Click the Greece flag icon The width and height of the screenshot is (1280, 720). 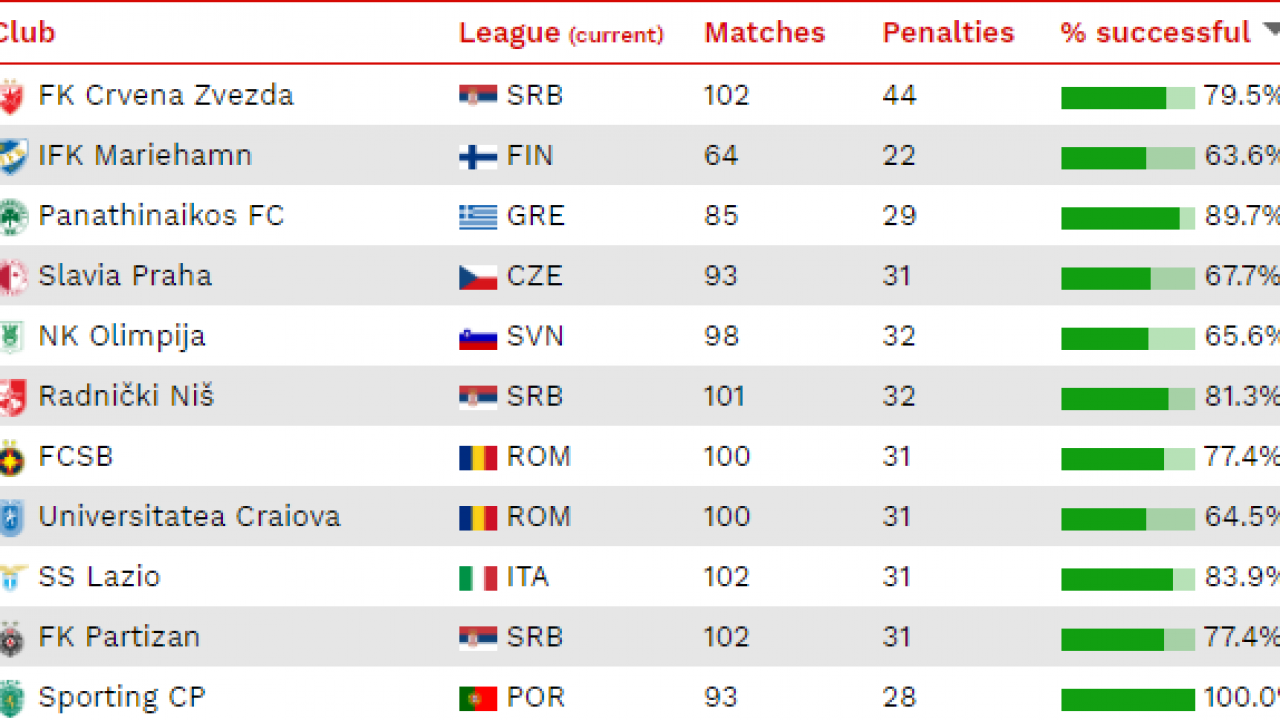[478, 217]
